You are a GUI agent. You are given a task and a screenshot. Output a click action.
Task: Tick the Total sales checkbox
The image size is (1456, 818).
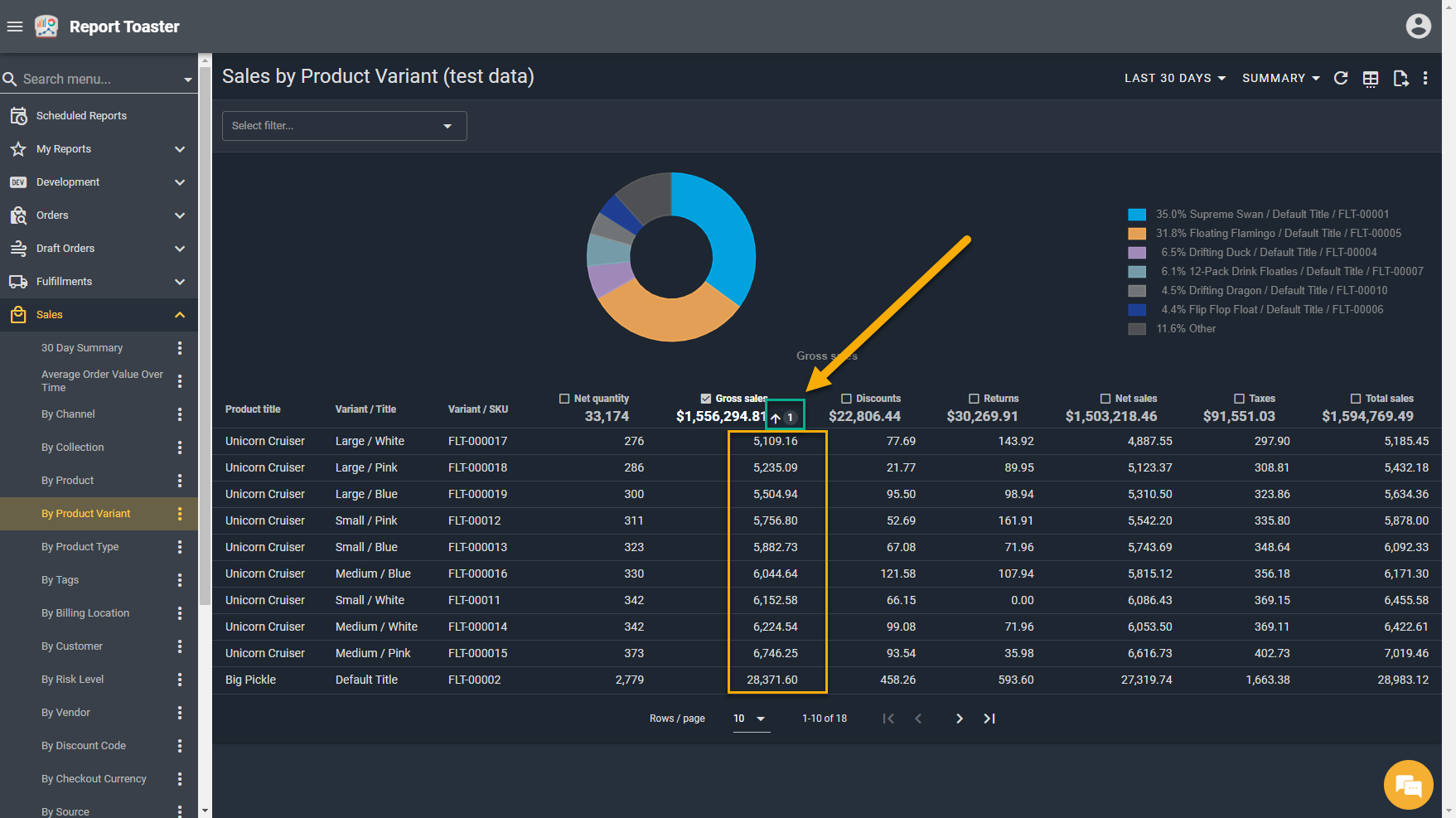[x=1356, y=399]
